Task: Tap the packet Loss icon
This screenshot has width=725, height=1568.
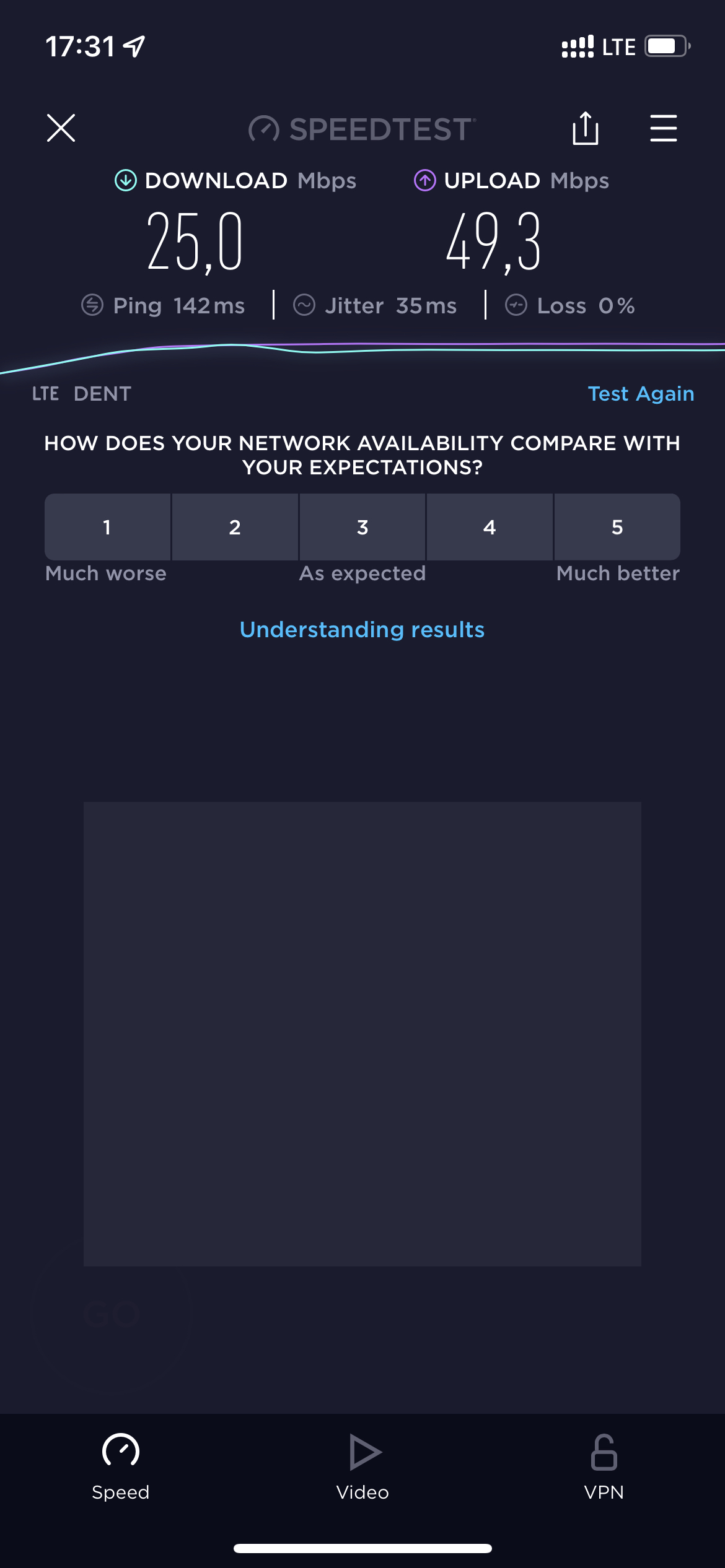Action: [x=516, y=305]
